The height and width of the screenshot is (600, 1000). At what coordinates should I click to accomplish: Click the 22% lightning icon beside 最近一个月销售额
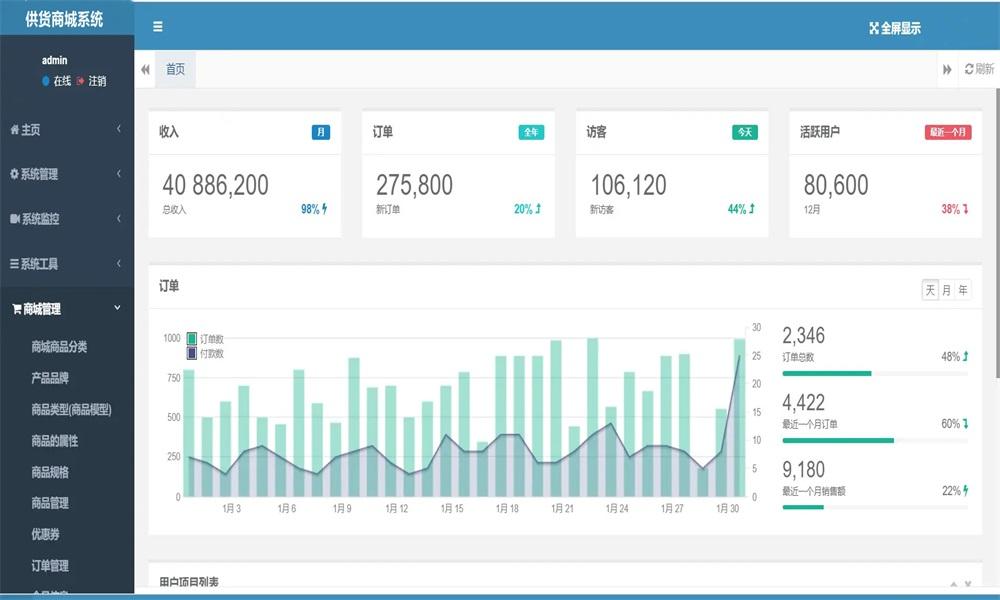click(x=966, y=490)
